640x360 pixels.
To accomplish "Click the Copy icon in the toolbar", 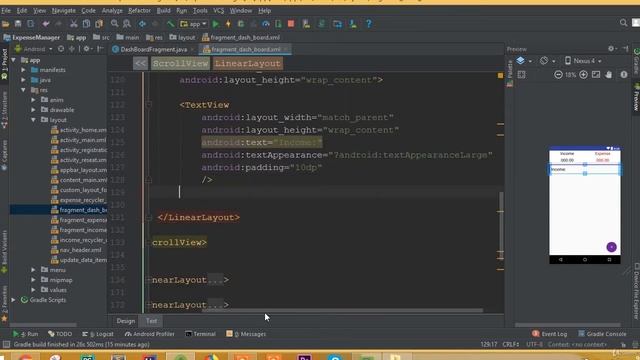I will pos(86,24).
